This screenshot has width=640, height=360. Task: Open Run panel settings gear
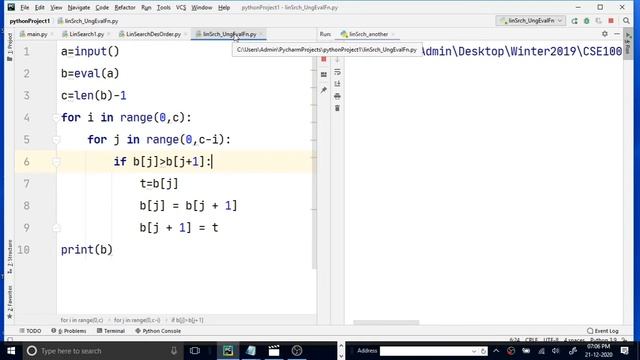pyautogui.click(x=605, y=34)
